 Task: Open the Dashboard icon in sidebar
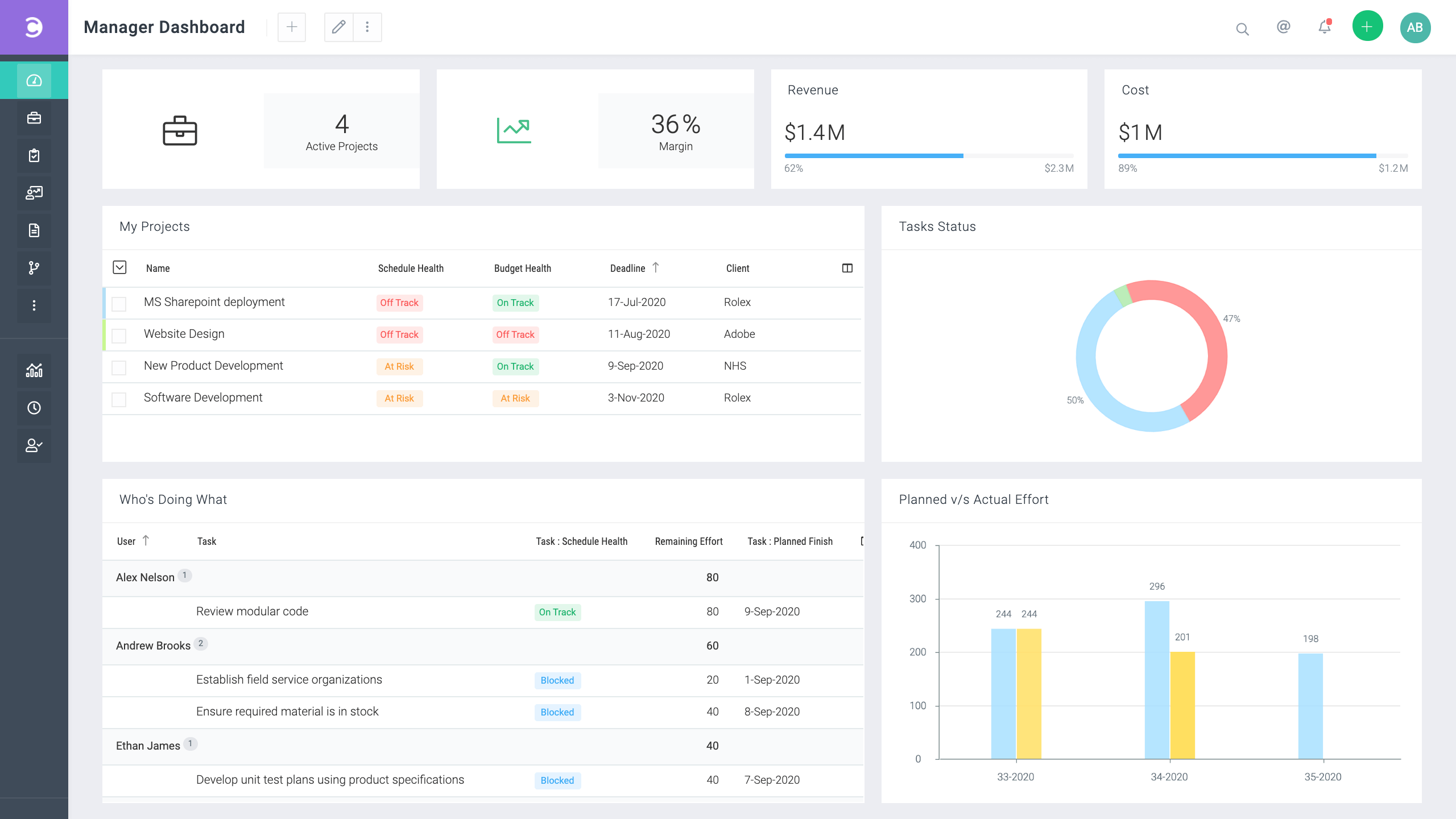click(x=34, y=80)
